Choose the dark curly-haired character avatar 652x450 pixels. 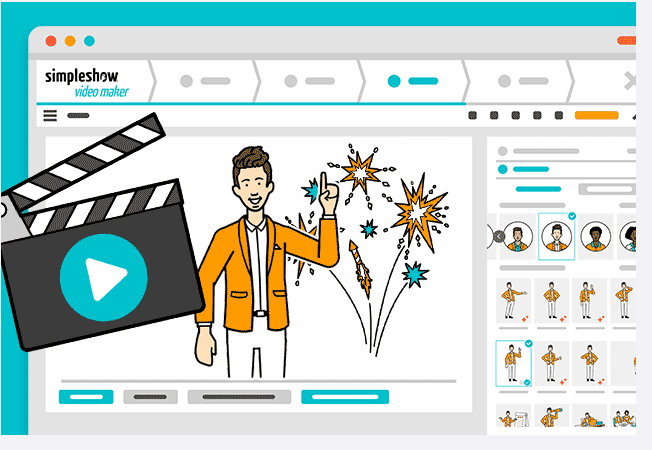pyautogui.click(x=595, y=237)
